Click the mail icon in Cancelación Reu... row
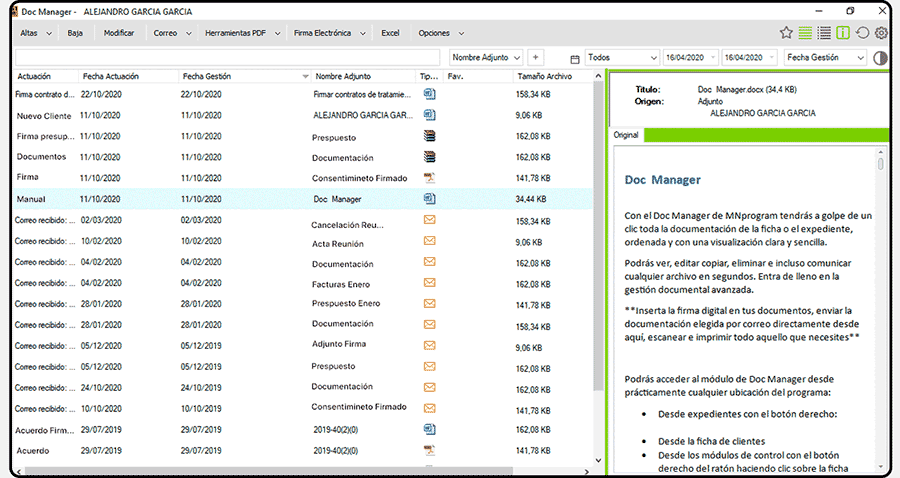 [x=429, y=220]
